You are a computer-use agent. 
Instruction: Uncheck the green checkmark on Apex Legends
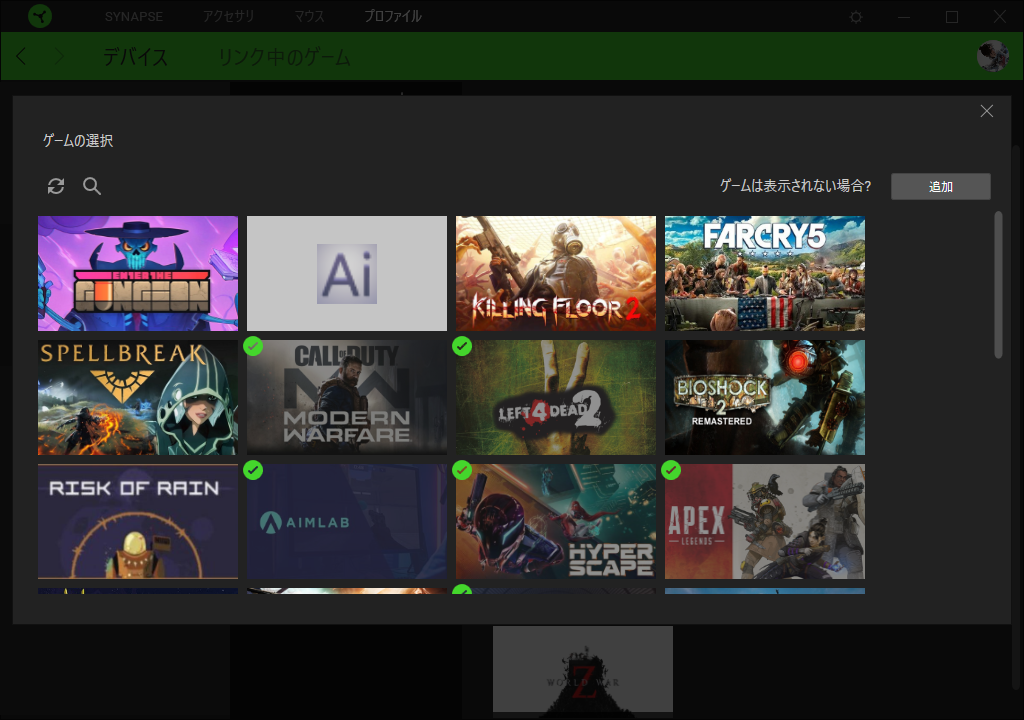click(x=671, y=470)
